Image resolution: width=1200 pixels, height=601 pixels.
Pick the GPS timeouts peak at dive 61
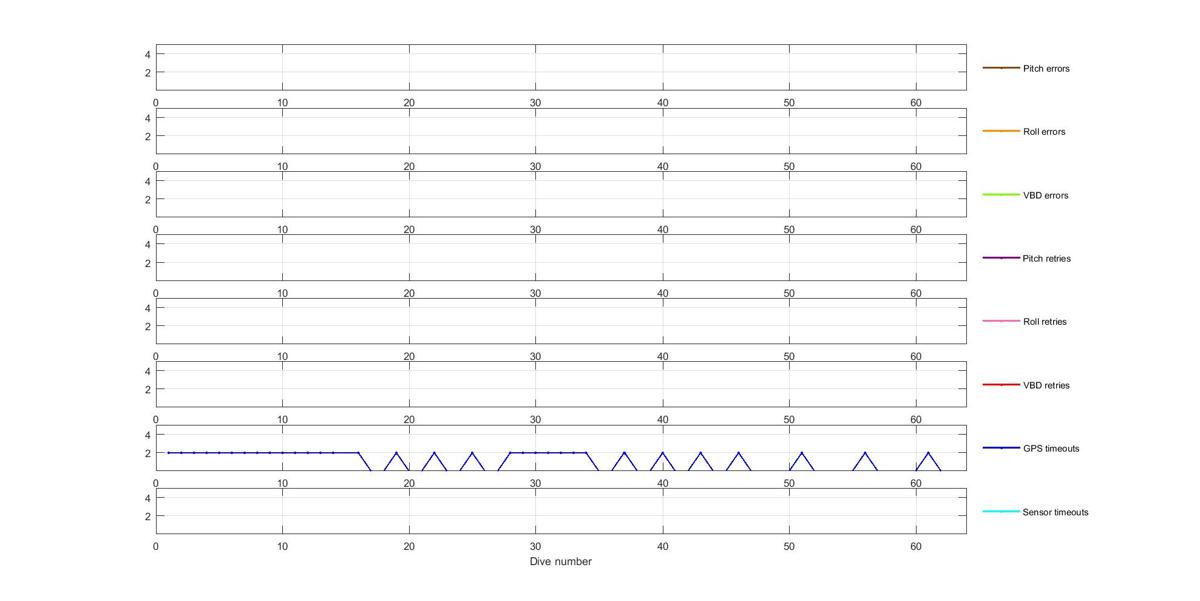click(x=928, y=453)
